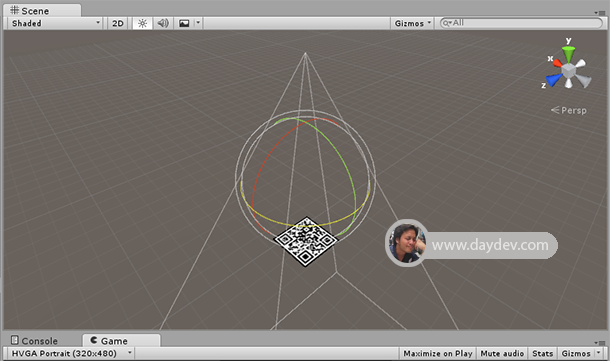This screenshot has height=361, width=610.
Task: Click the lower-right gray gizmo cone
Action: (x=584, y=81)
